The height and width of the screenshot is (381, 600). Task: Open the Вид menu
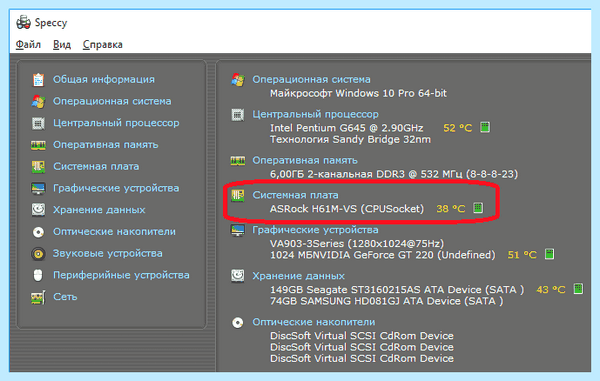click(62, 44)
